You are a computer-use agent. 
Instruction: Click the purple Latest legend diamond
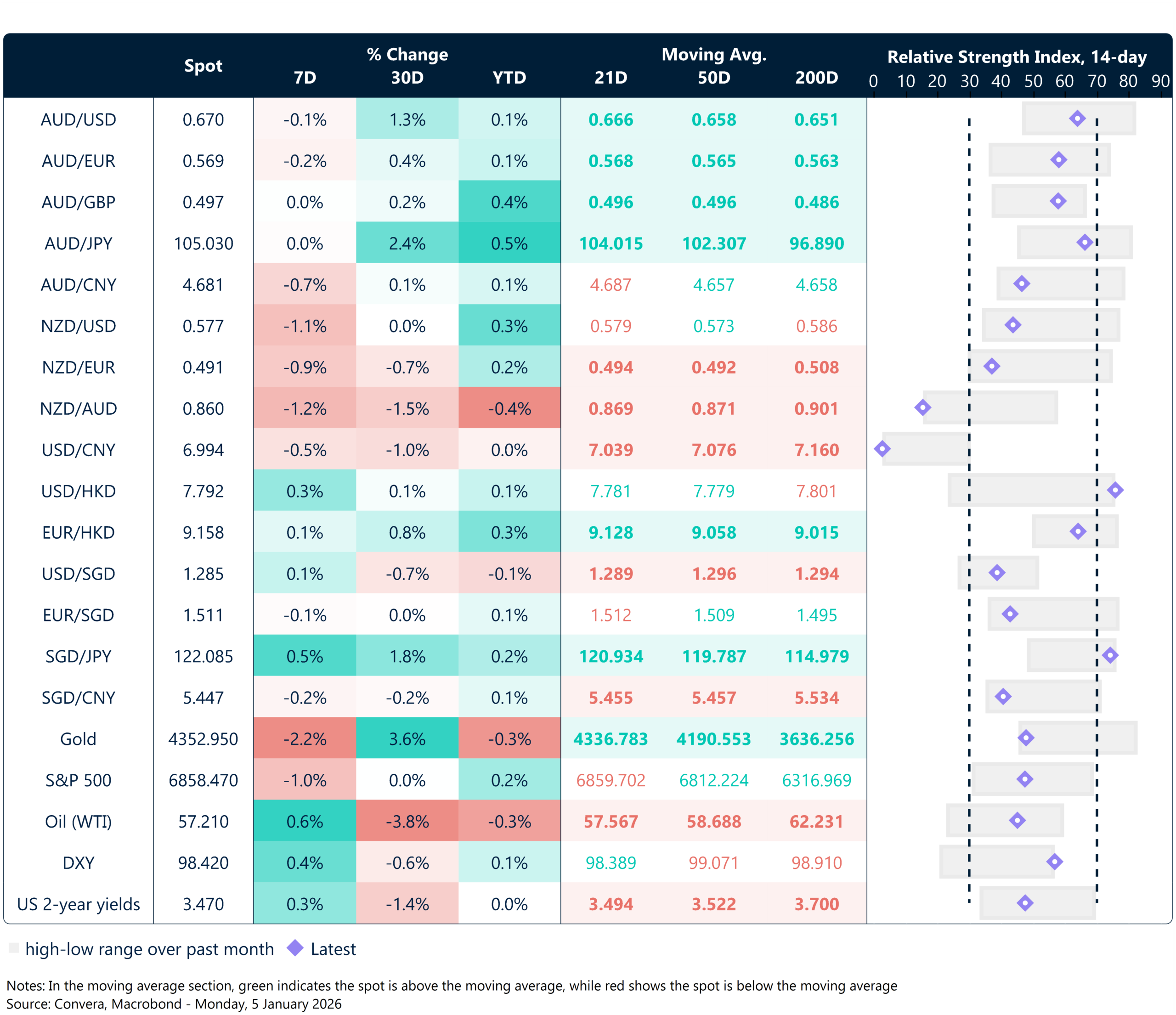(295, 947)
